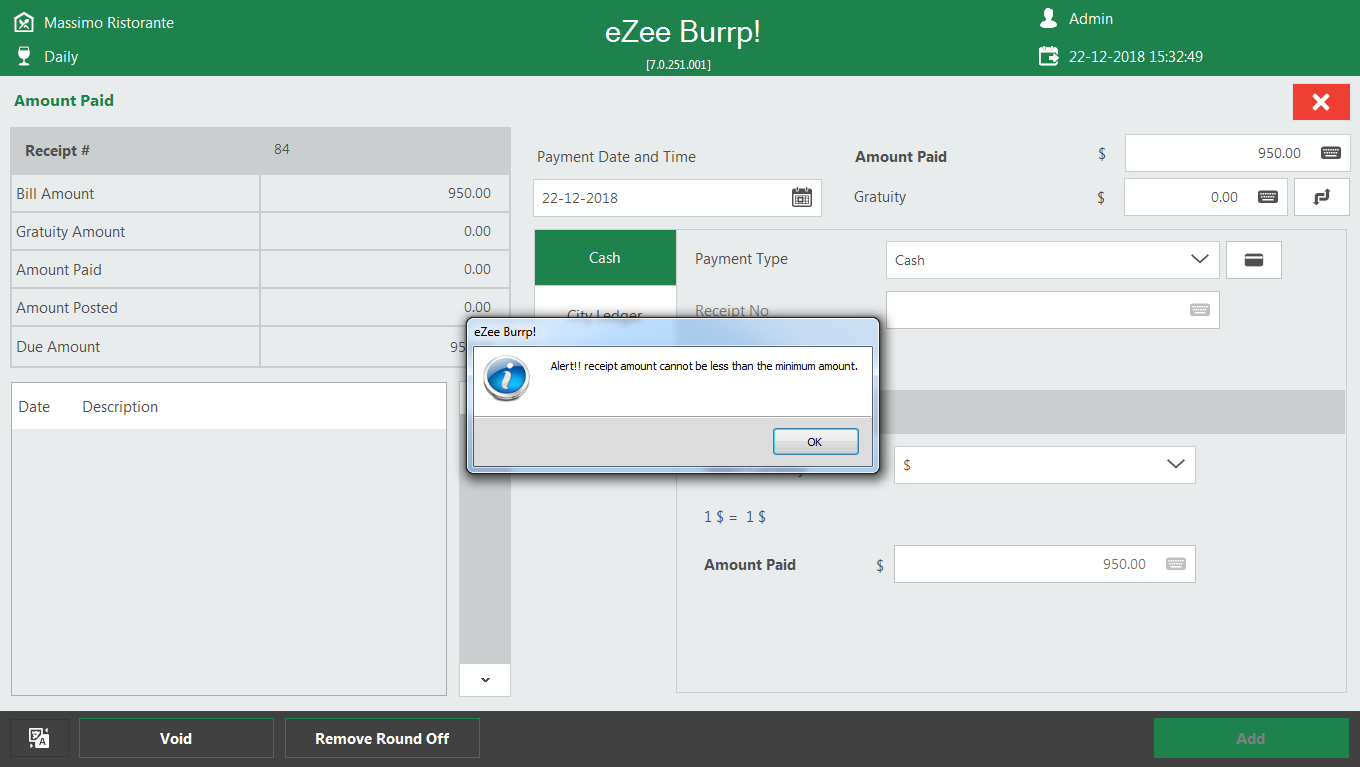Click the Date column header
The image size is (1360, 767).
click(34, 407)
